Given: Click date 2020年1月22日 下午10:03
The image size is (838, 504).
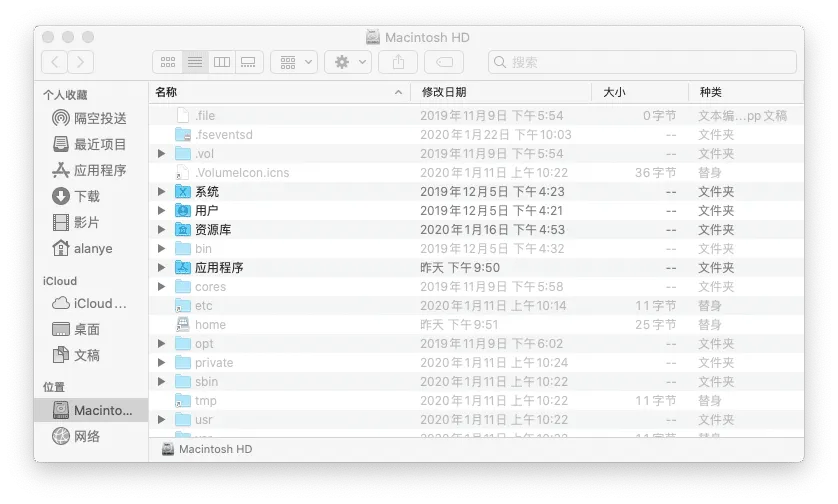Looking at the screenshot, I should click(495, 135).
